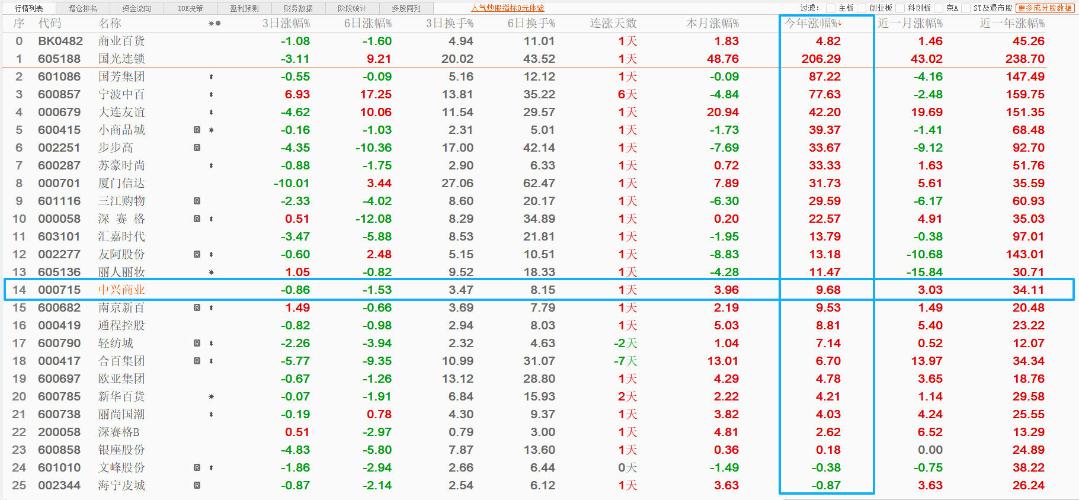Screen dimensions: 1079x500
Task: Select the highlighted stock code 000715
Action: coord(59,290)
